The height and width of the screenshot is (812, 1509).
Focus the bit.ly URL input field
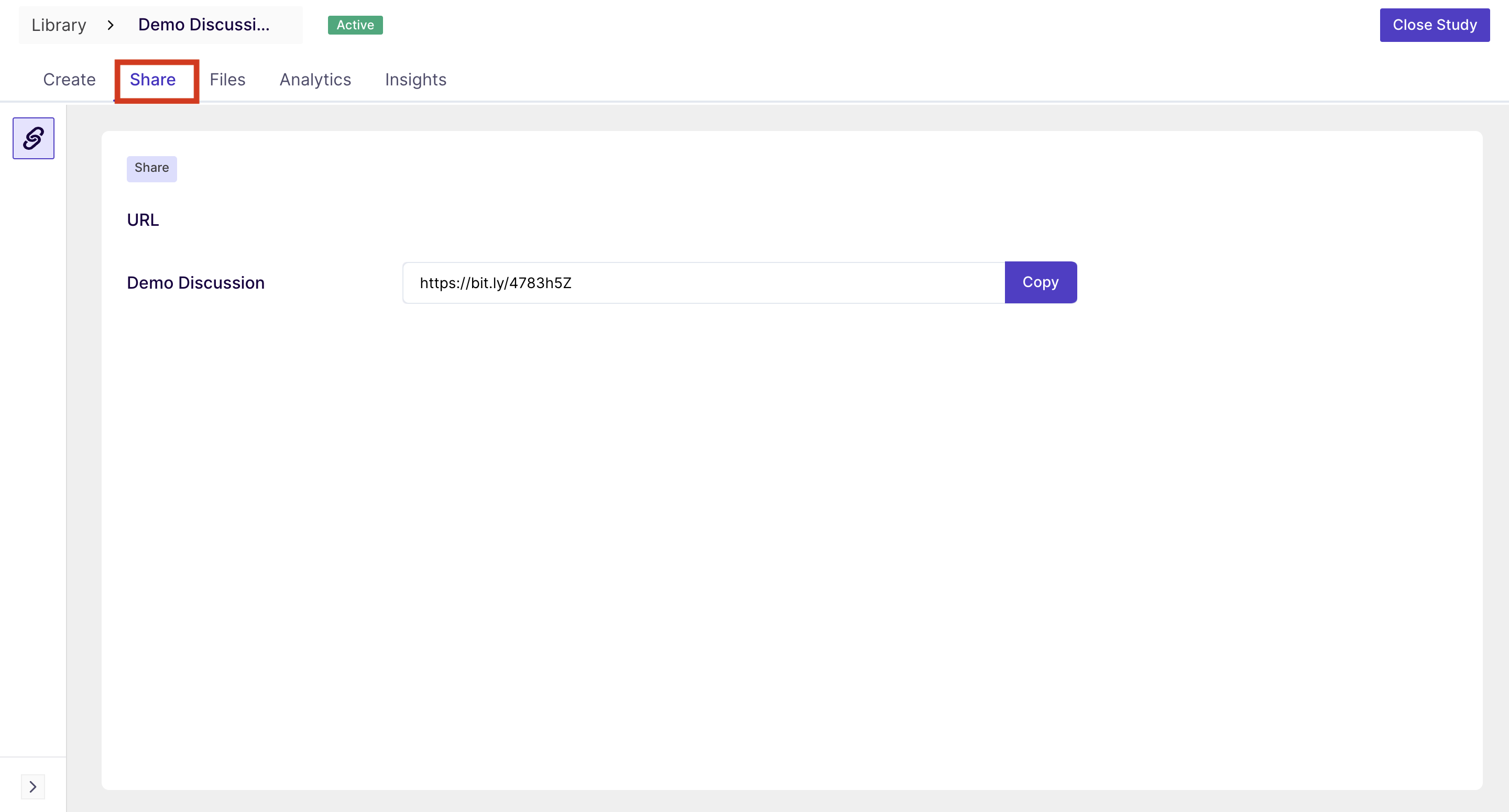pyautogui.click(x=704, y=283)
